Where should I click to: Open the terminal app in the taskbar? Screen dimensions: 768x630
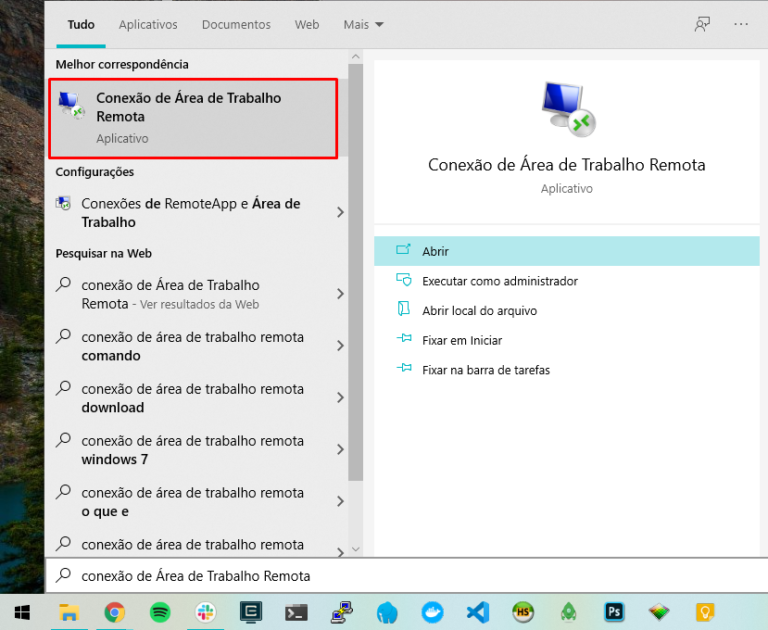(296, 611)
